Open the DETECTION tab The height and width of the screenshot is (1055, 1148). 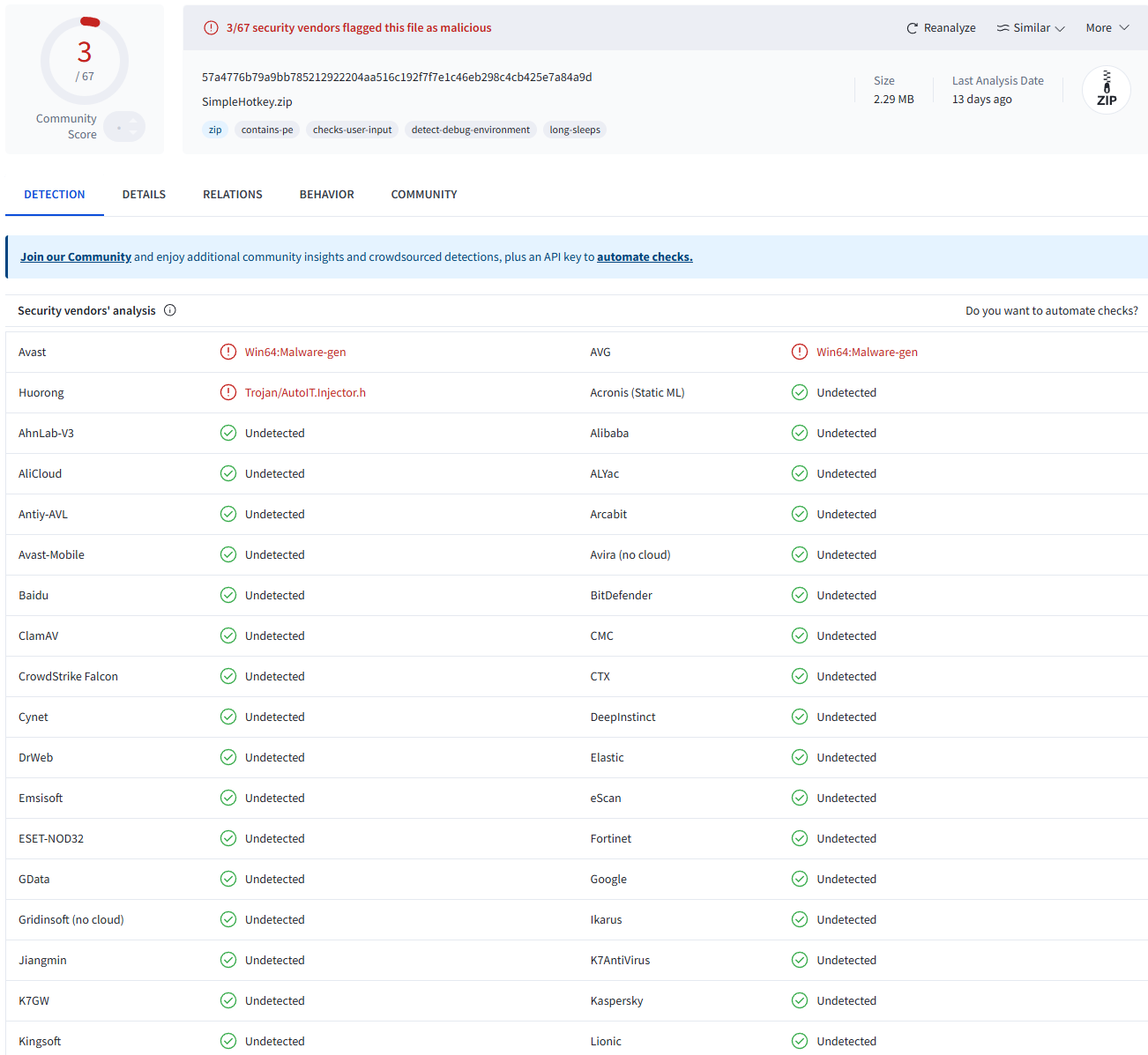point(55,195)
